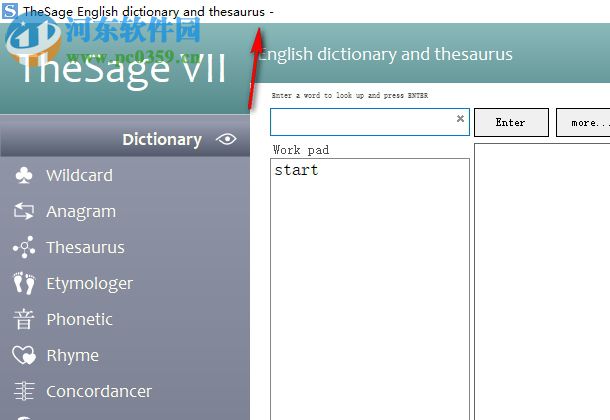Open the Concordancer tool
This screenshot has height=420, width=610.
point(99,391)
